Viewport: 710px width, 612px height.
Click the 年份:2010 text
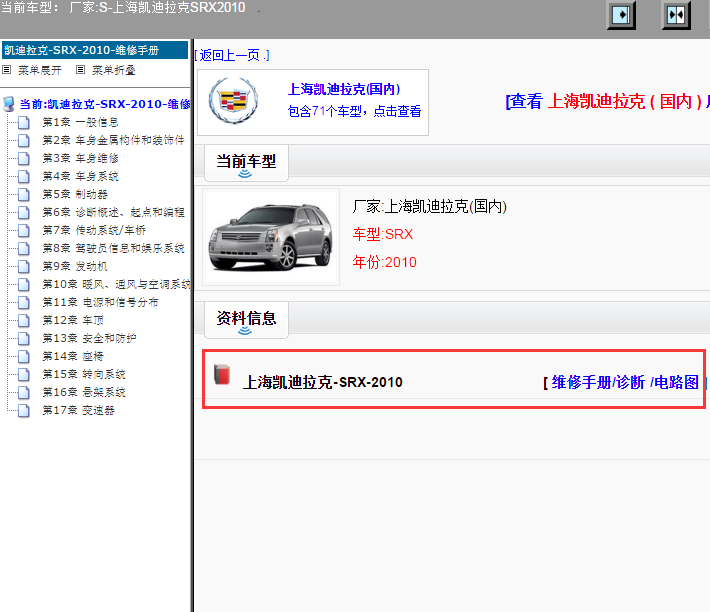point(384,262)
